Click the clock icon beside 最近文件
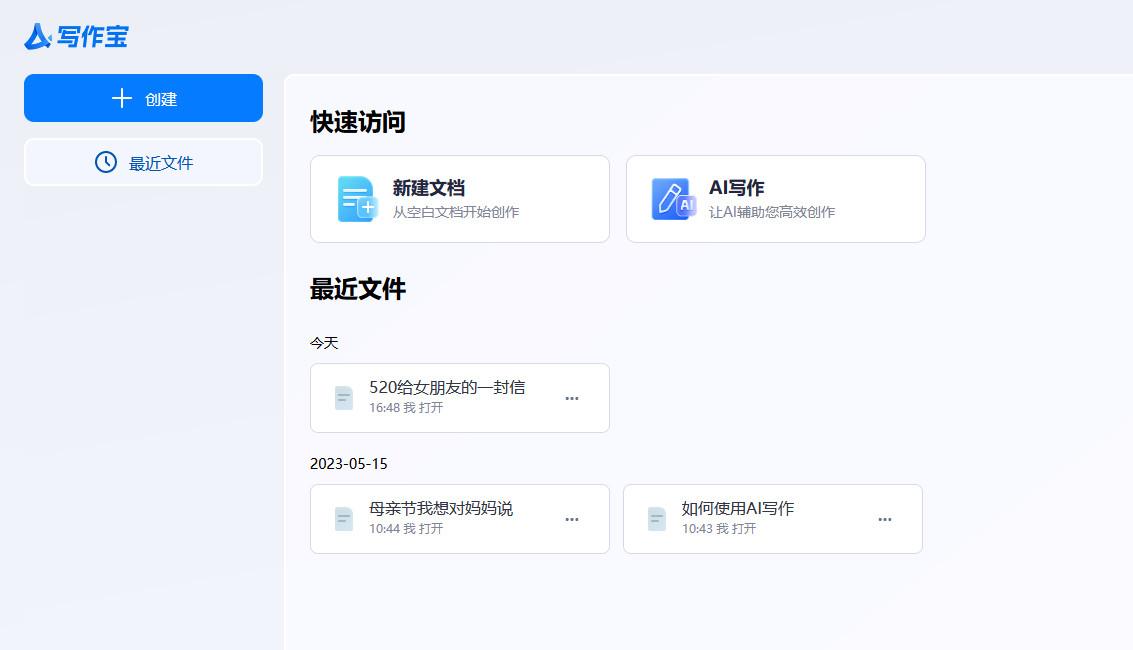Screen dimensions: 1133x650 tap(105, 162)
